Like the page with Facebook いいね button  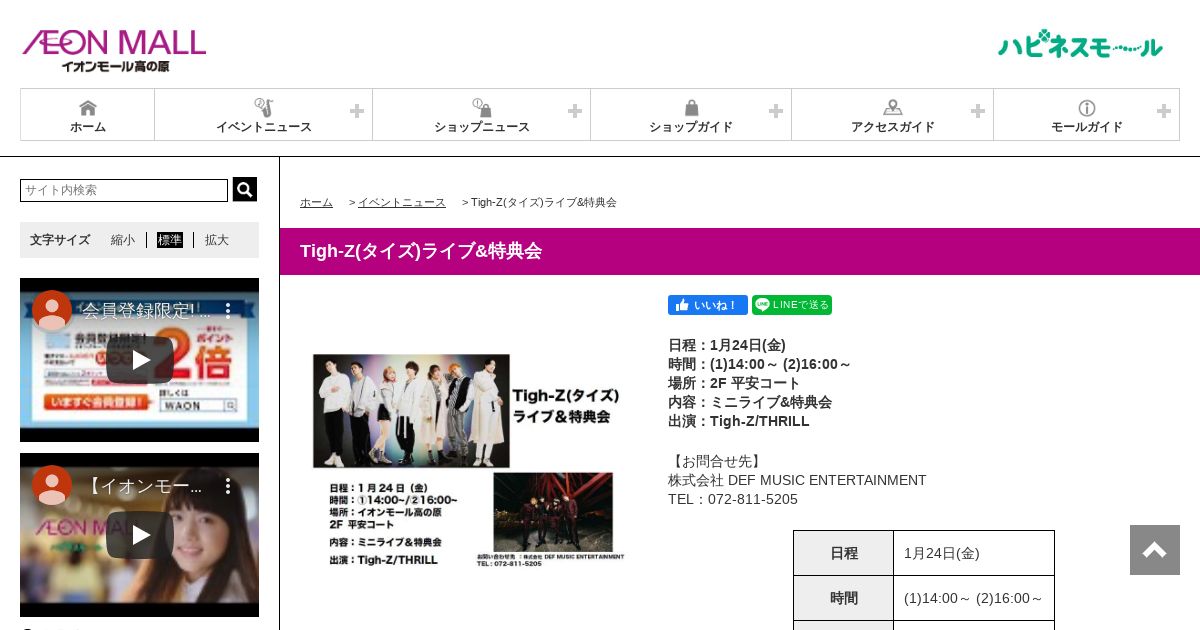(708, 305)
